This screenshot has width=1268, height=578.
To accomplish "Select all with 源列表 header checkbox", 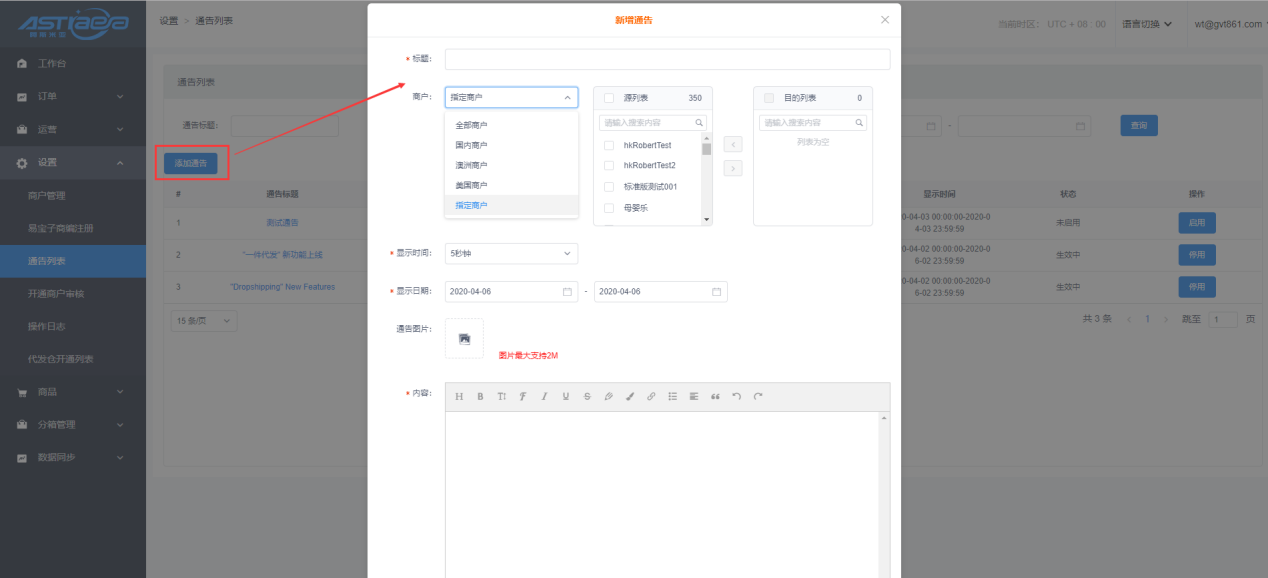I will (609, 98).
